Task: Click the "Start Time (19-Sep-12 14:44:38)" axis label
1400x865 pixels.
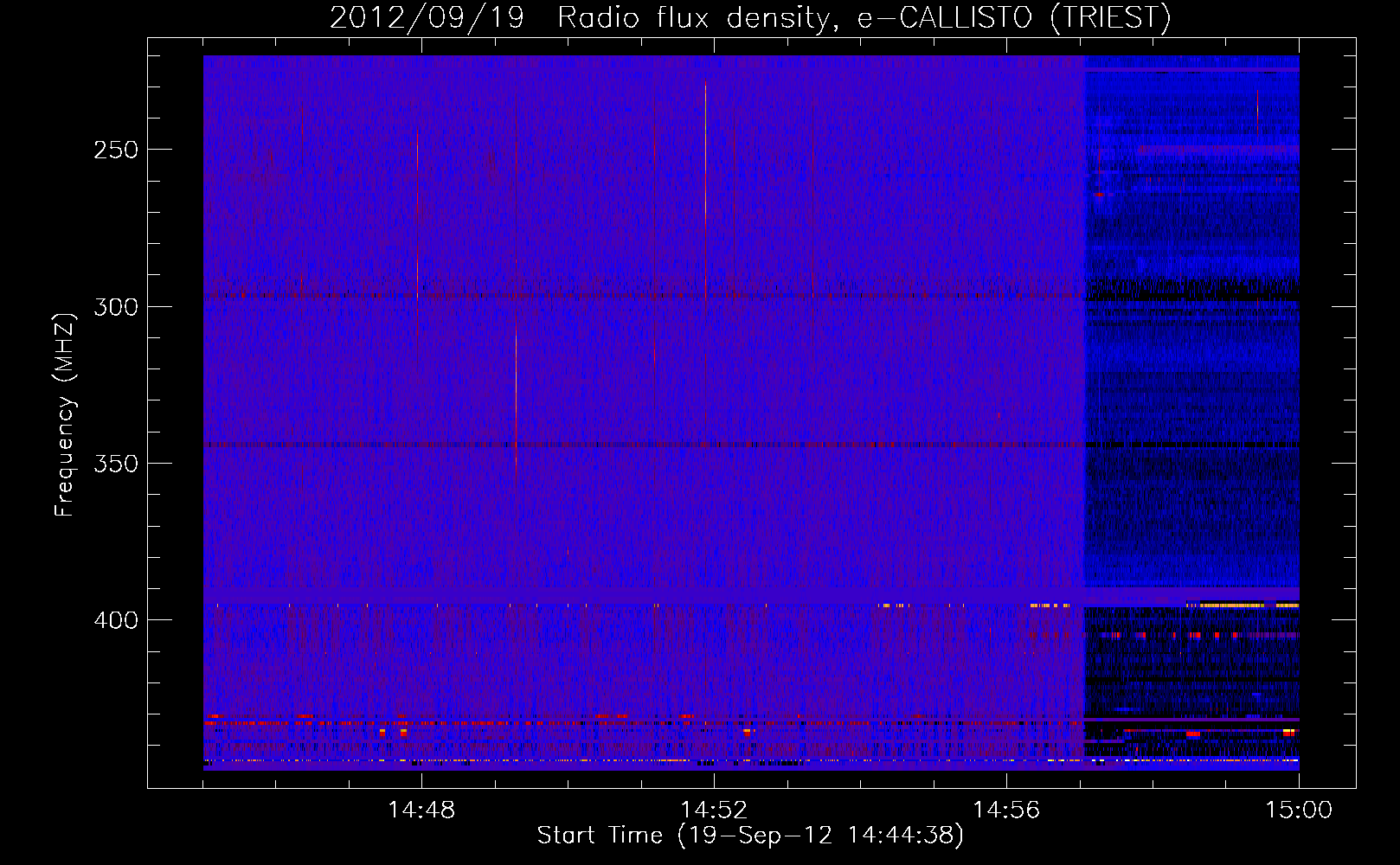Action: tap(750, 836)
